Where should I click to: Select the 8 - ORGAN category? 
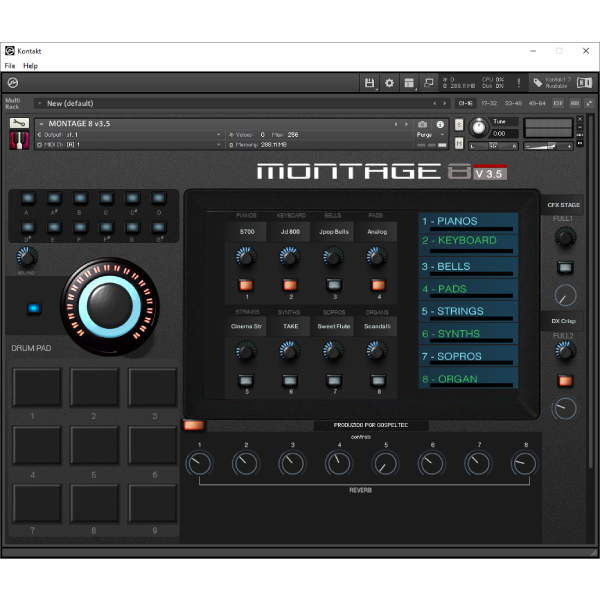[x=468, y=379]
